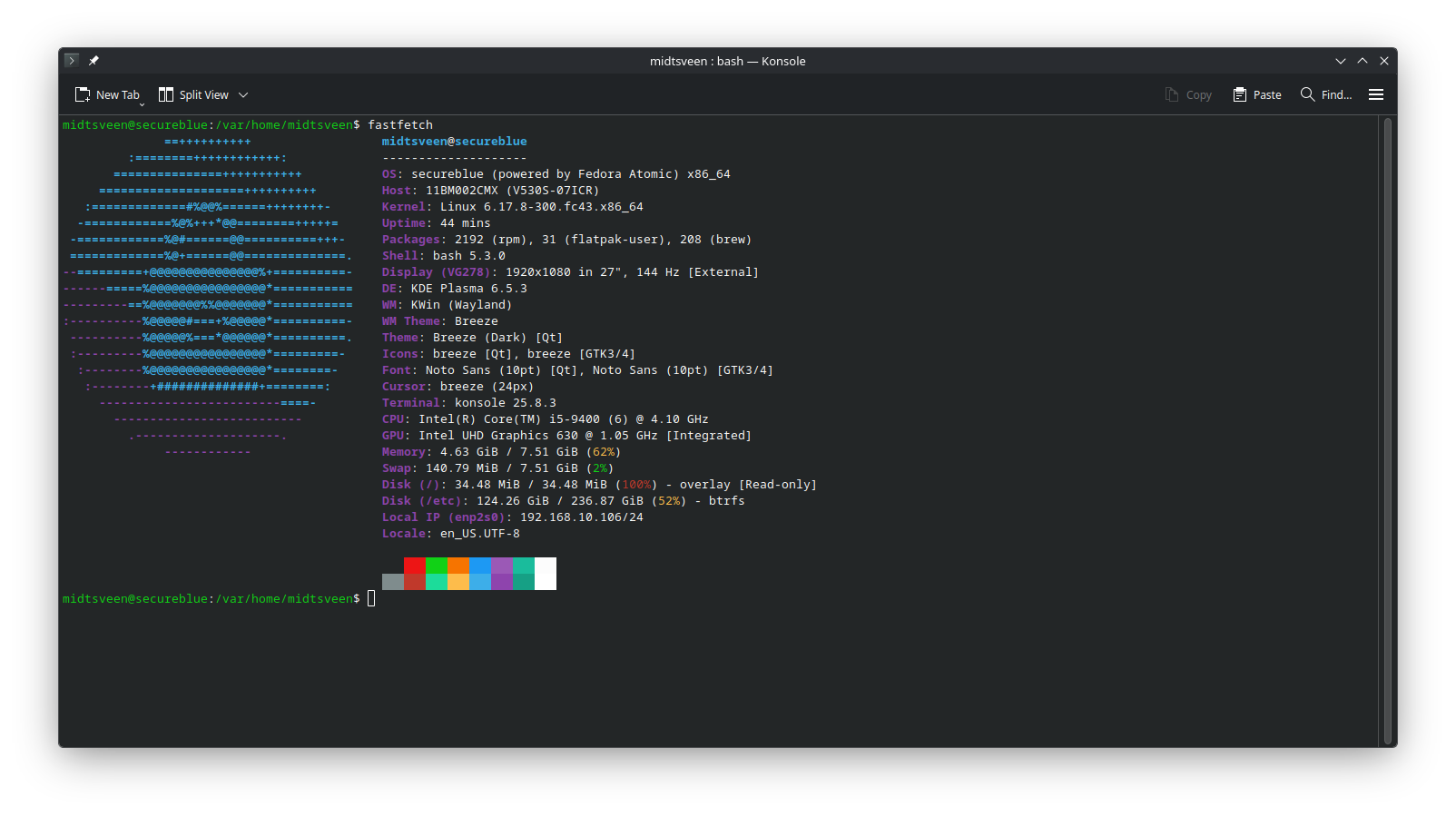This screenshot has width=1456, height=817.
Task: Click the Konsole window menu icon
Action: (72, 61)
